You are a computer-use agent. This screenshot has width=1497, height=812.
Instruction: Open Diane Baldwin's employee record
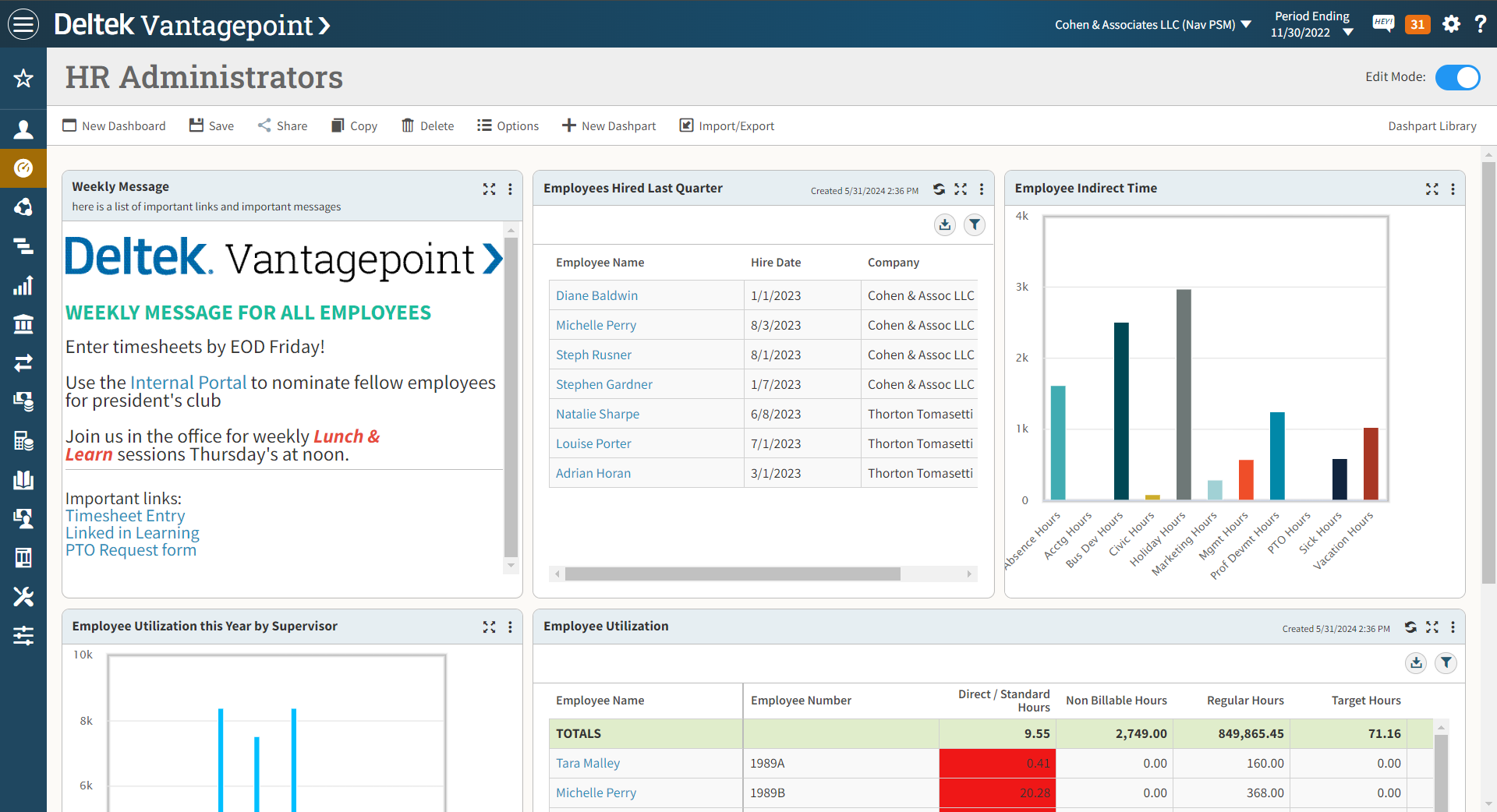pyautogui.click(x=596, y=295)
